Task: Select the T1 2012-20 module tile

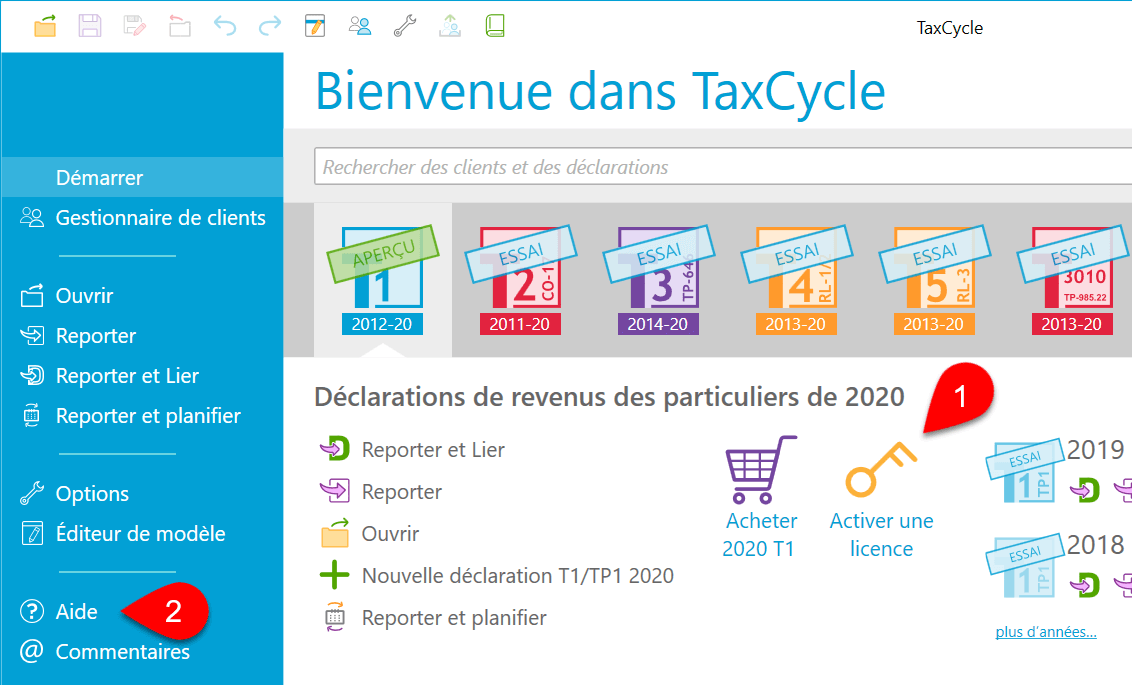Action: point(383,280)
